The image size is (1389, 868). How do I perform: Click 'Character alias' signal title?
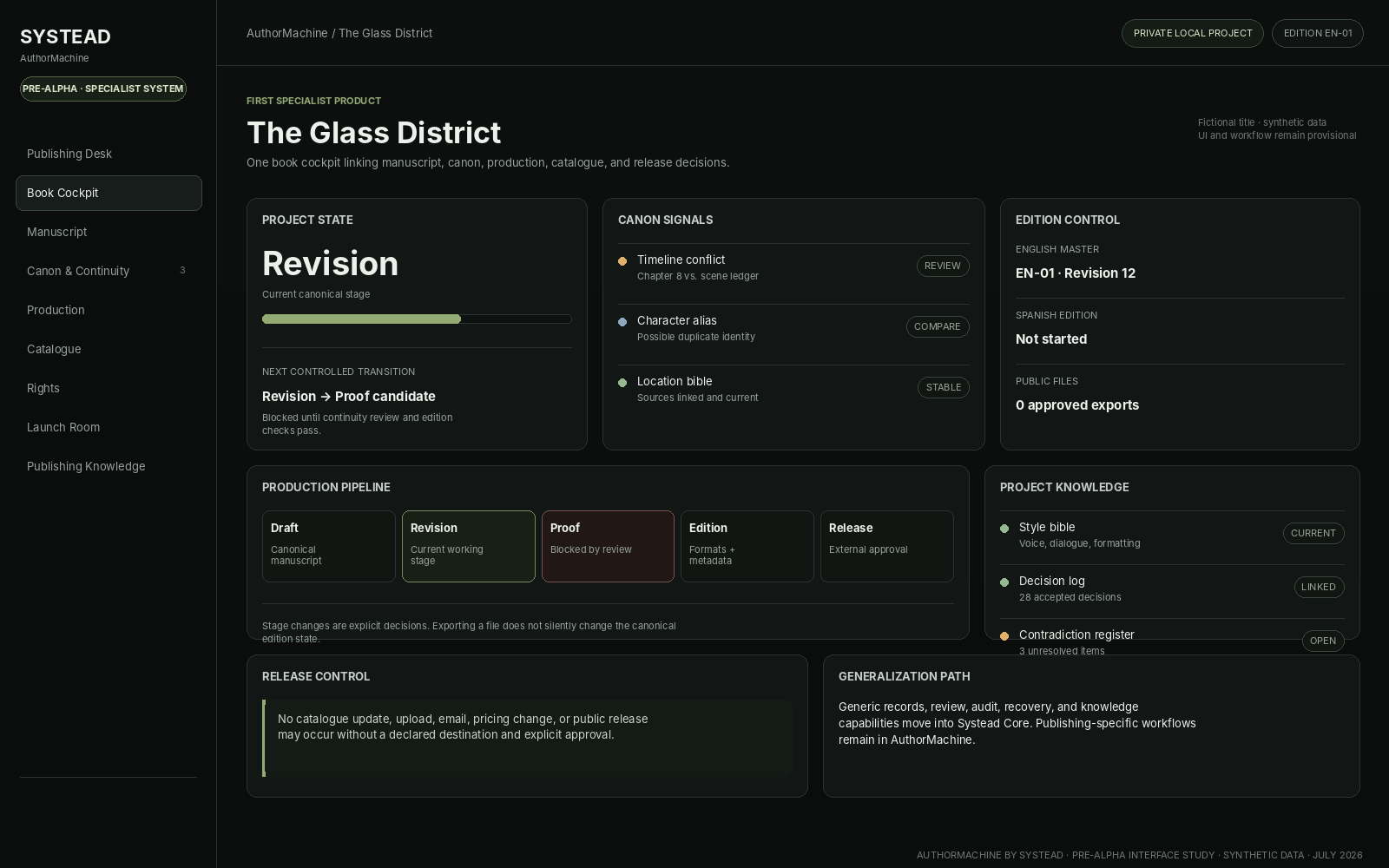click(x=677, y=320)
